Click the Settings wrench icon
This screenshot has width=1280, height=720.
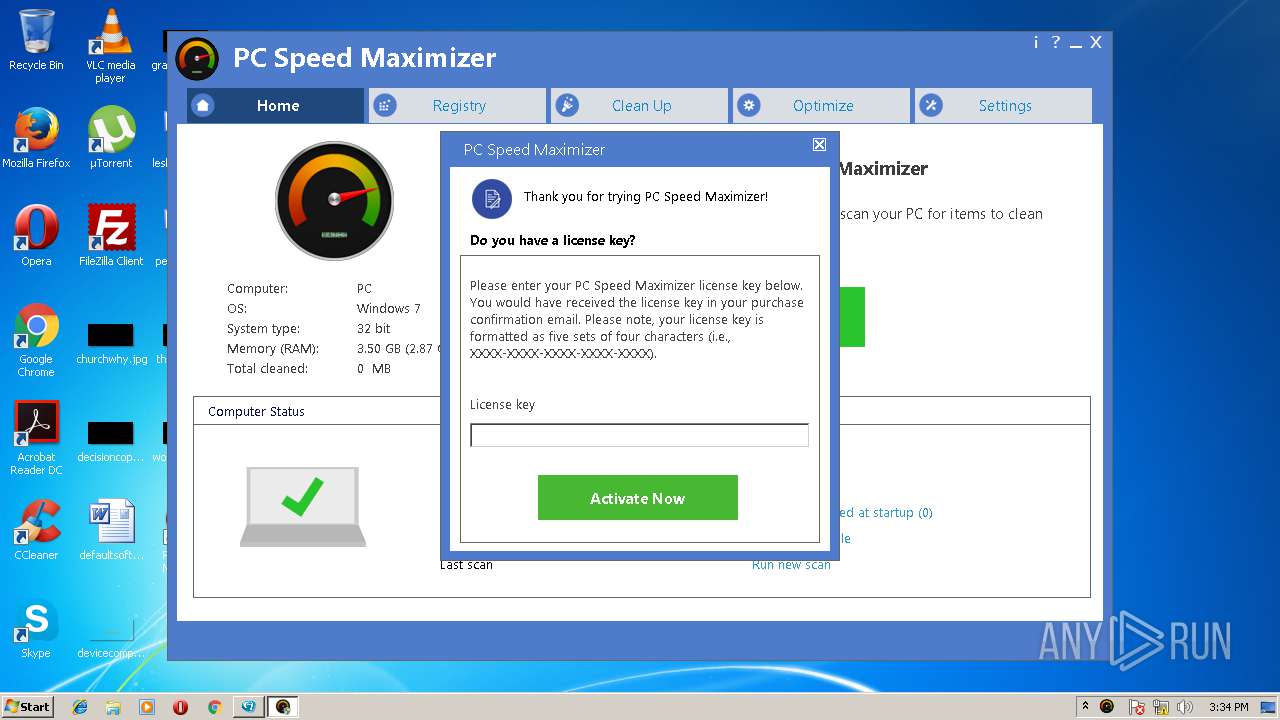931,105
